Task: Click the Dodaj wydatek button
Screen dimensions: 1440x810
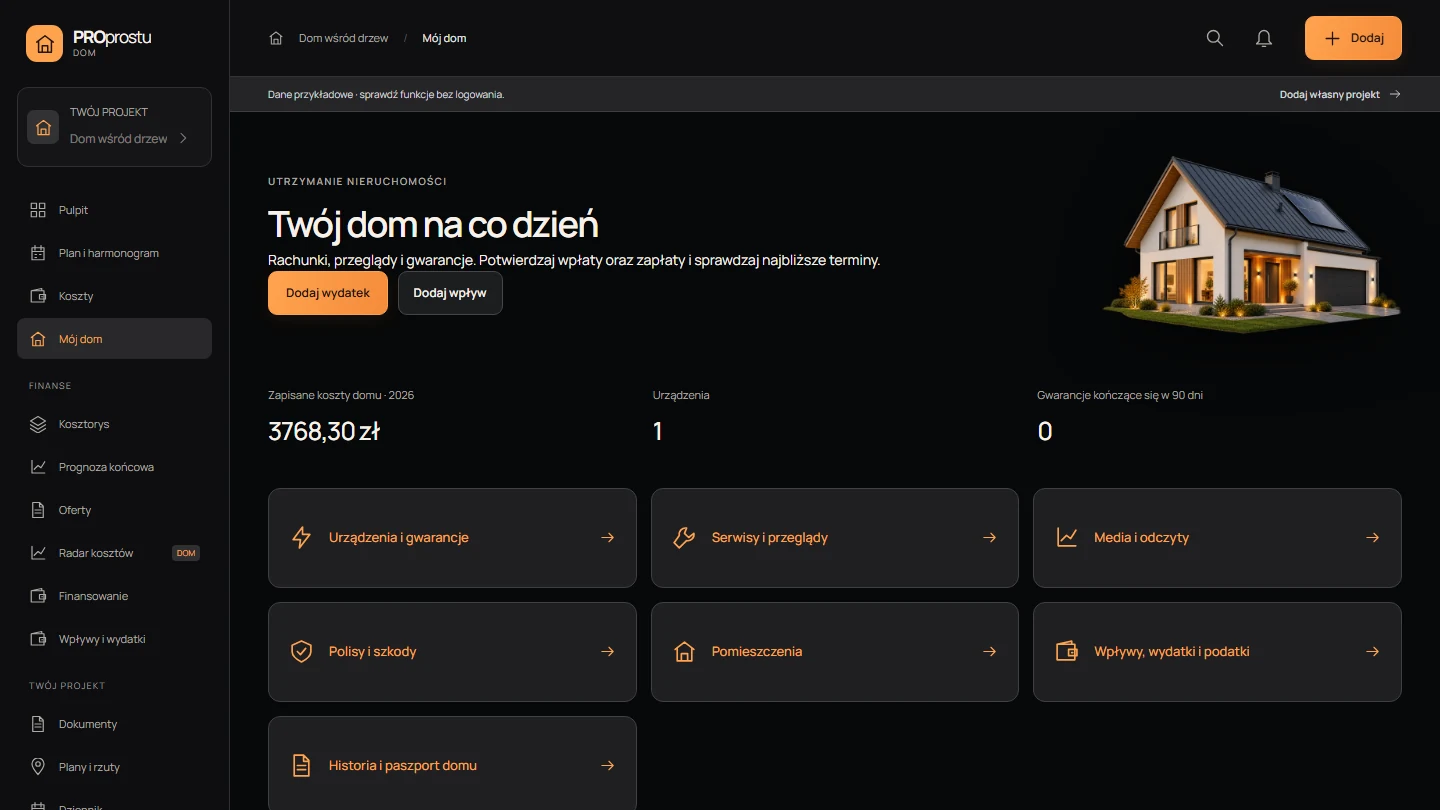Action: [x=328, y=293]
